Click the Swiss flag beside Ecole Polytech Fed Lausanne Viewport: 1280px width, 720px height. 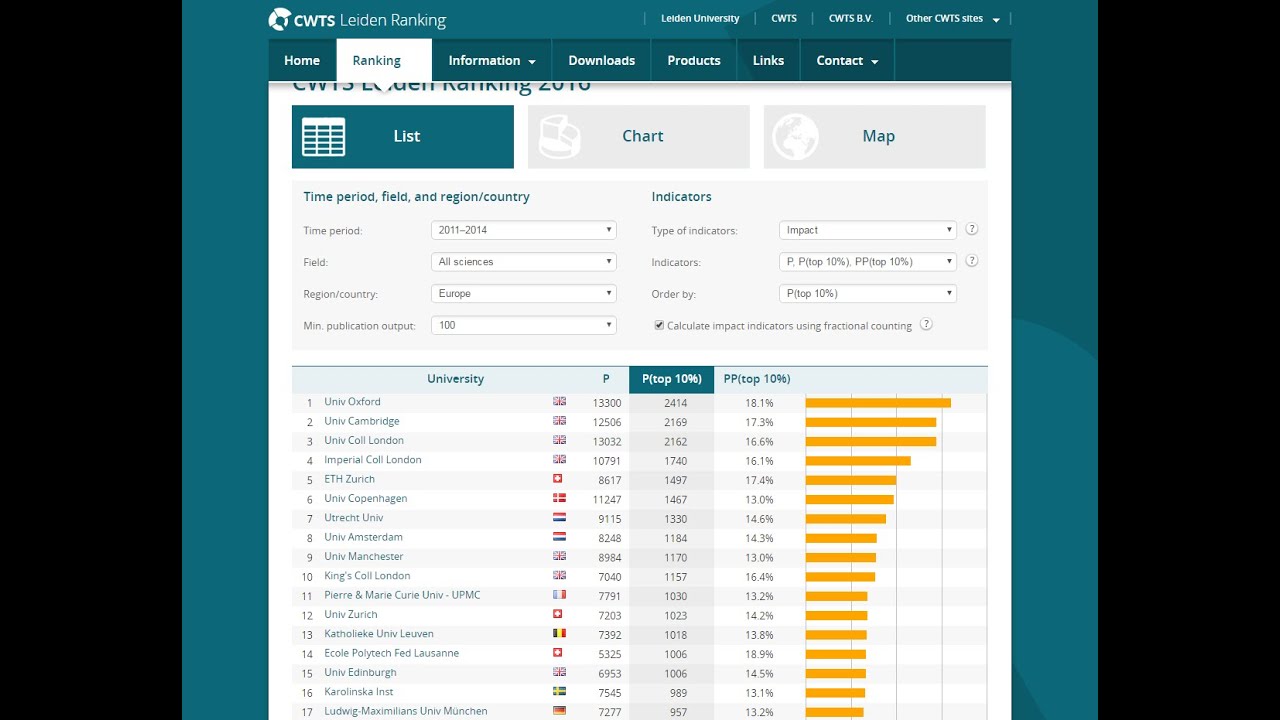(558, 653)
